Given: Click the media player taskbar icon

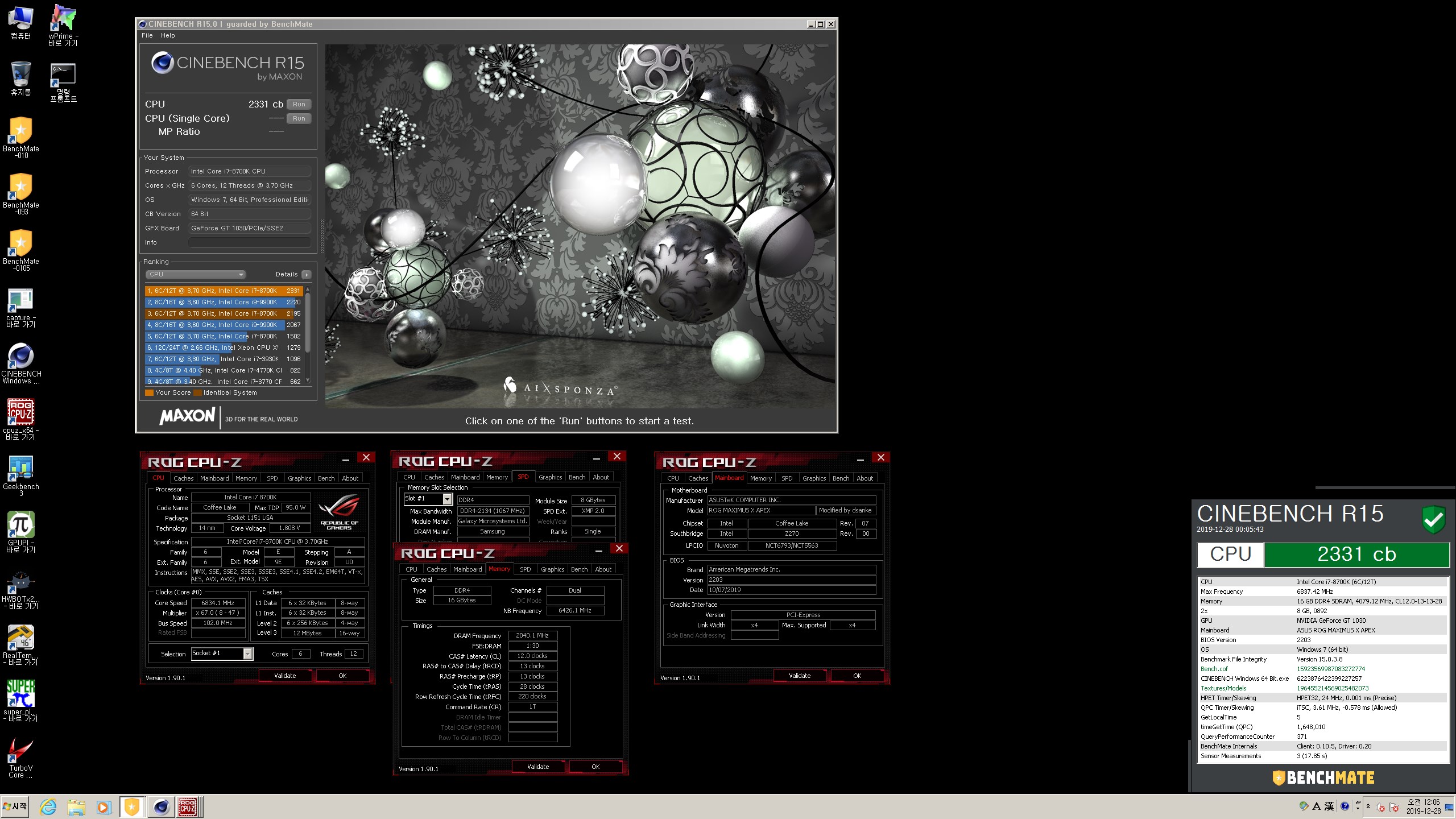Looking at the screenshot, I should (104, 806).
